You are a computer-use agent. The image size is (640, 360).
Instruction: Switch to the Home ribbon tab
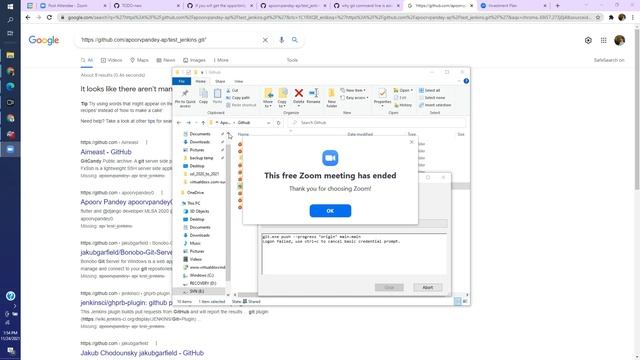(200, 81)
